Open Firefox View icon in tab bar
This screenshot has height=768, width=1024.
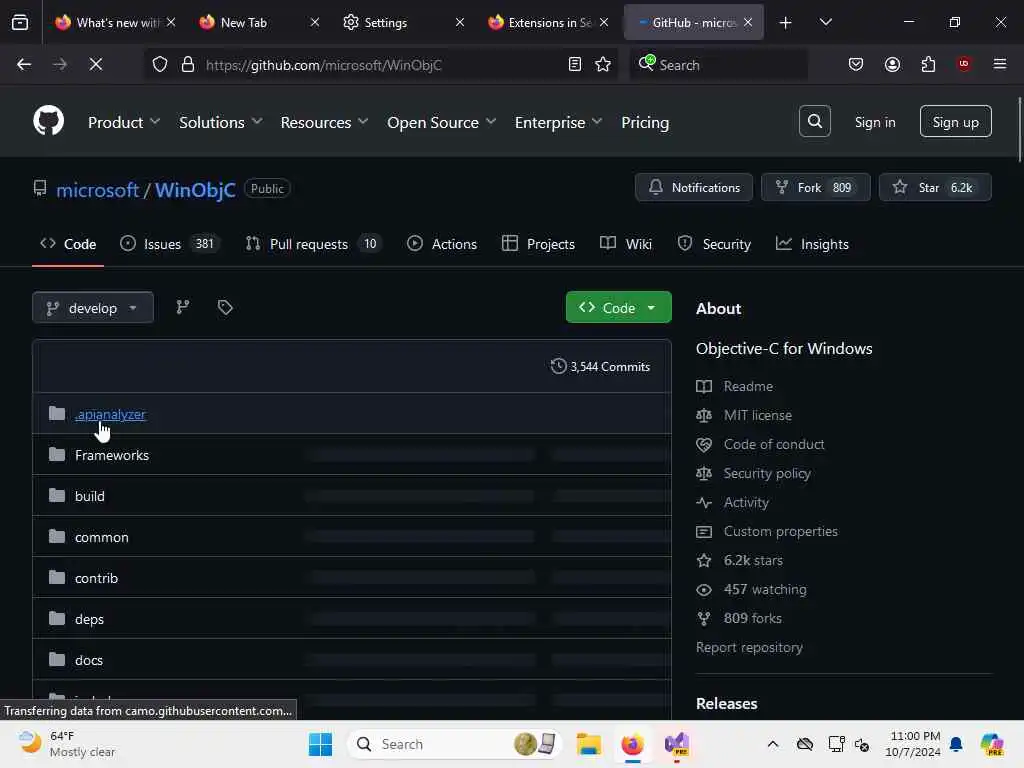tap(20, 23)
